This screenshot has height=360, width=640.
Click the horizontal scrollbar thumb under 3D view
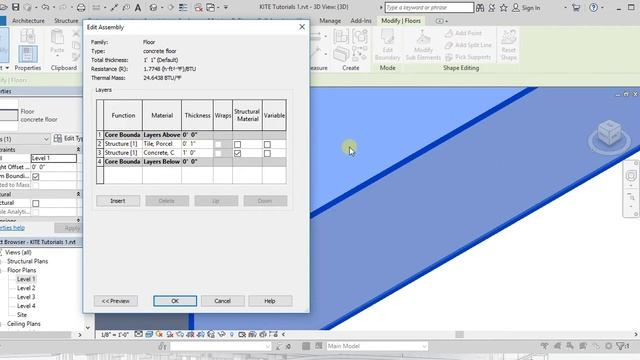click(x=460, y=334)
